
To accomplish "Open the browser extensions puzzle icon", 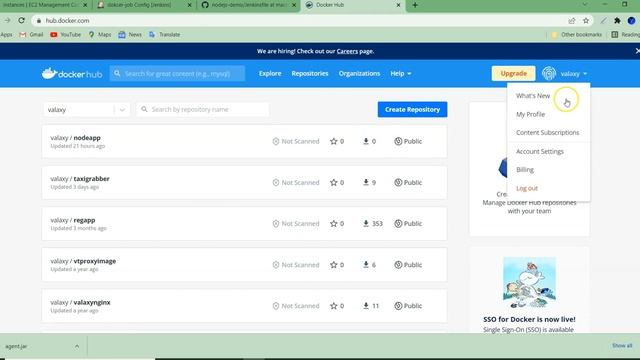I will point(617,20).
